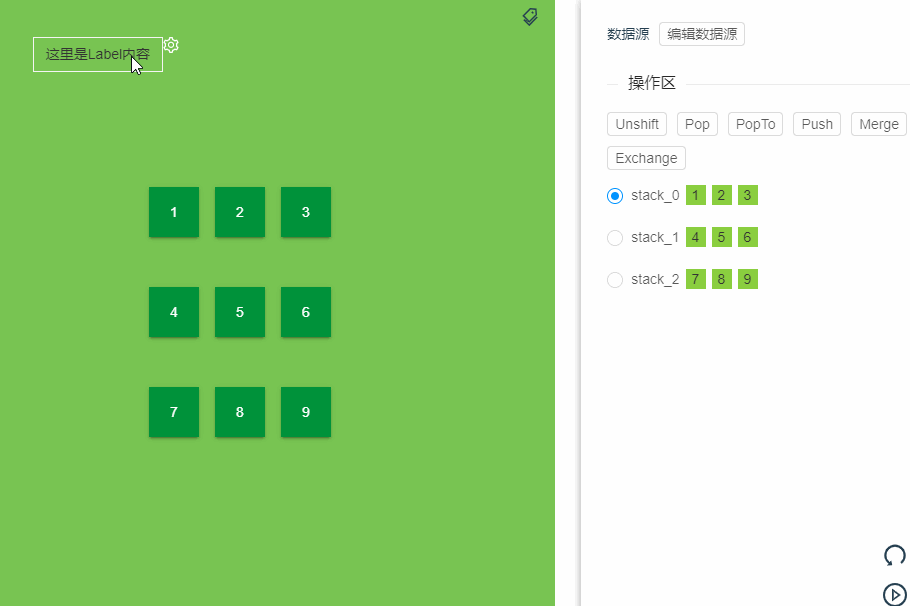
Task: Select the stack_1 radio button
Action: tap(615, 238)
